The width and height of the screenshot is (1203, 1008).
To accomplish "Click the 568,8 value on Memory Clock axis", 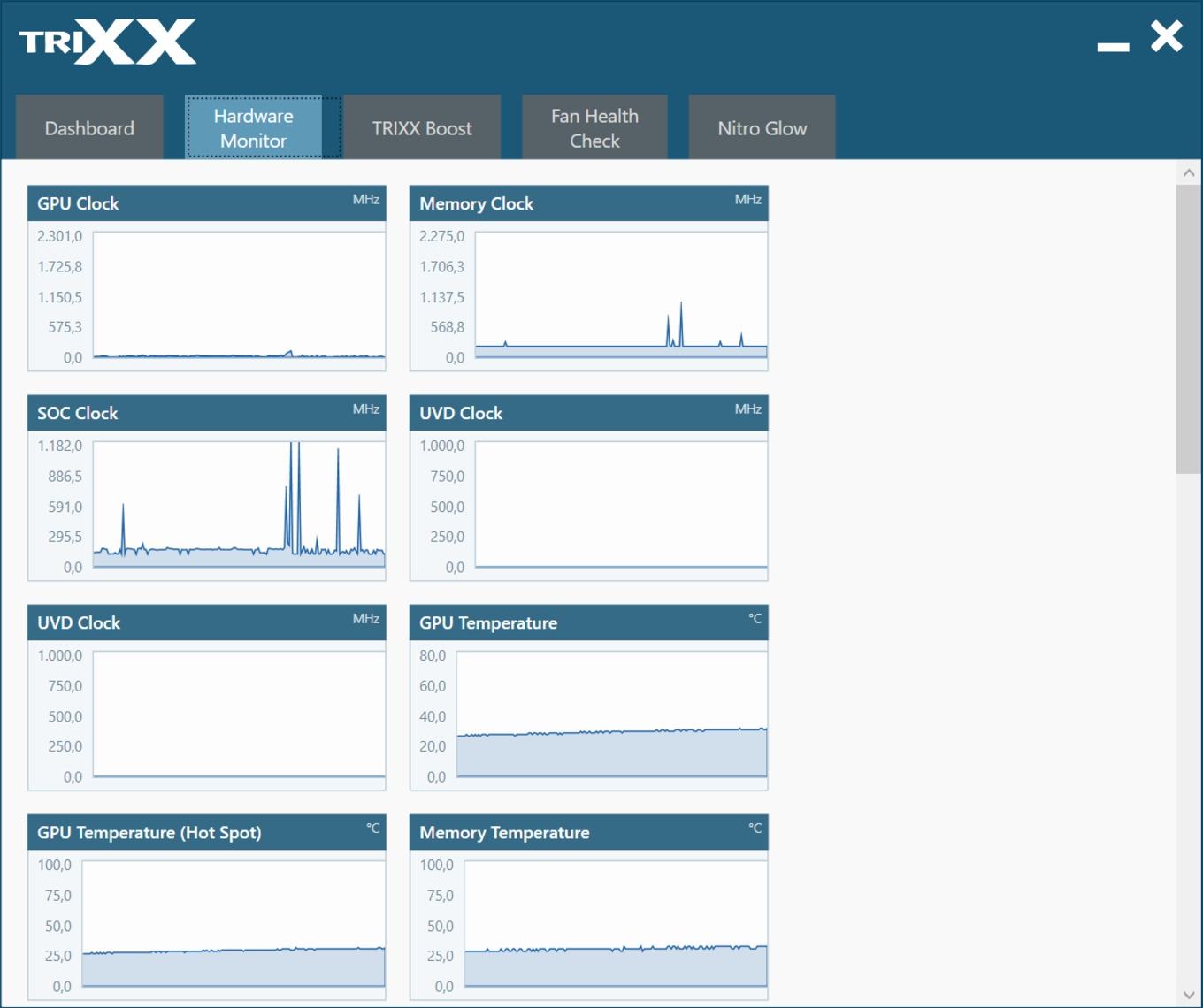I will pyautogui.click(x=447, y=327).
